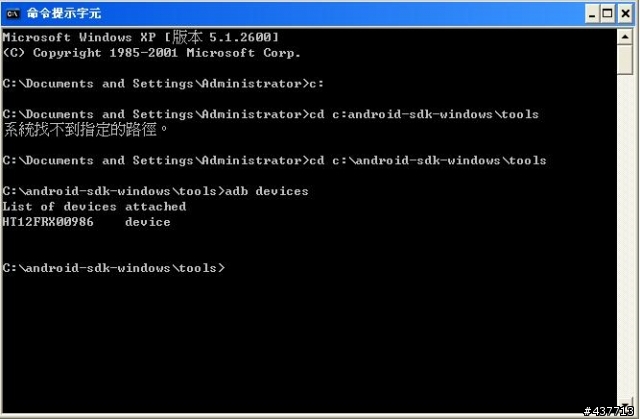Click the Microsoft Windows XP version line
The image size is (640, 419).
tap(141, 37)
